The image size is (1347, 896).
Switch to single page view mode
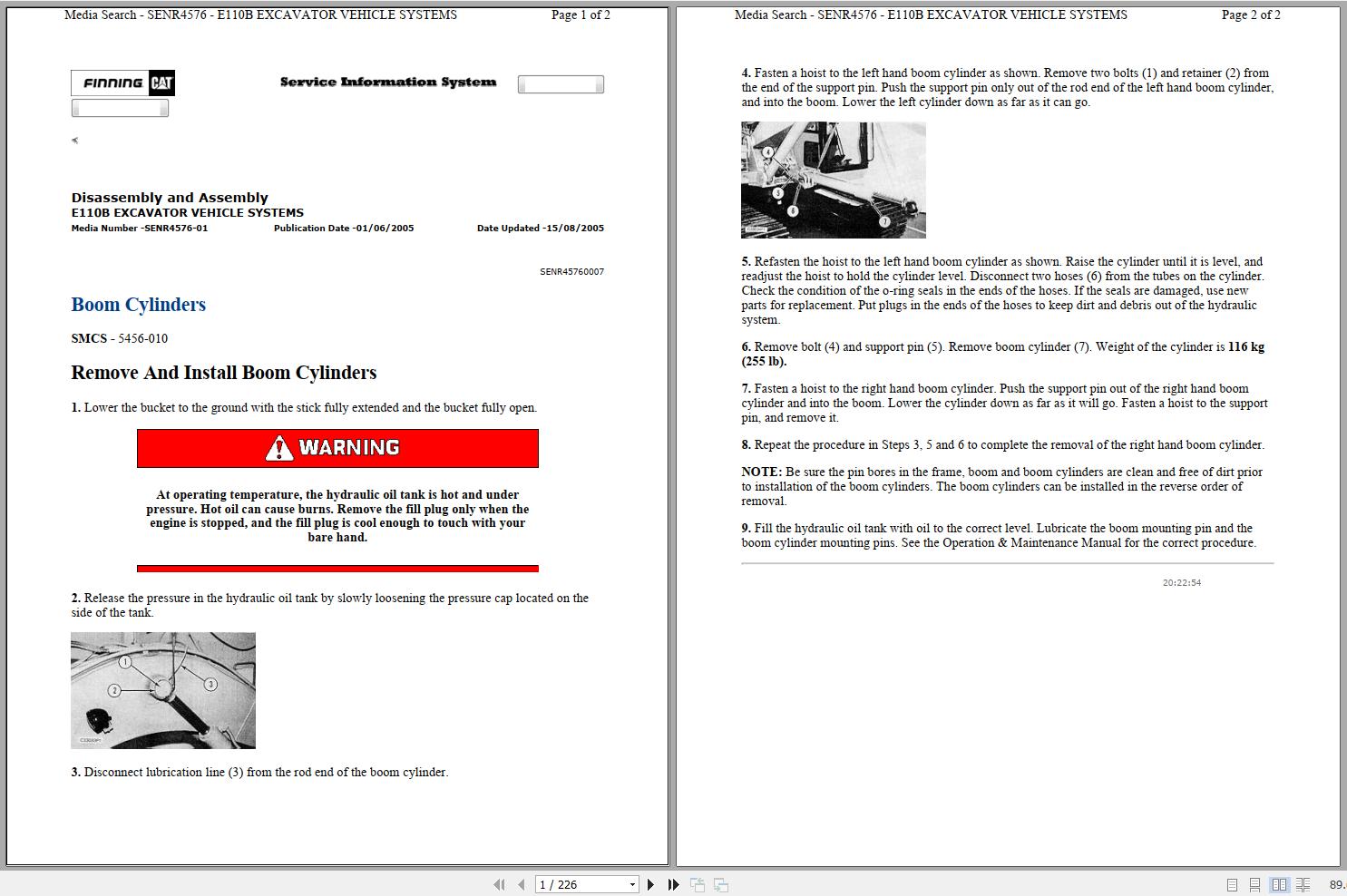click(1232, 884)
